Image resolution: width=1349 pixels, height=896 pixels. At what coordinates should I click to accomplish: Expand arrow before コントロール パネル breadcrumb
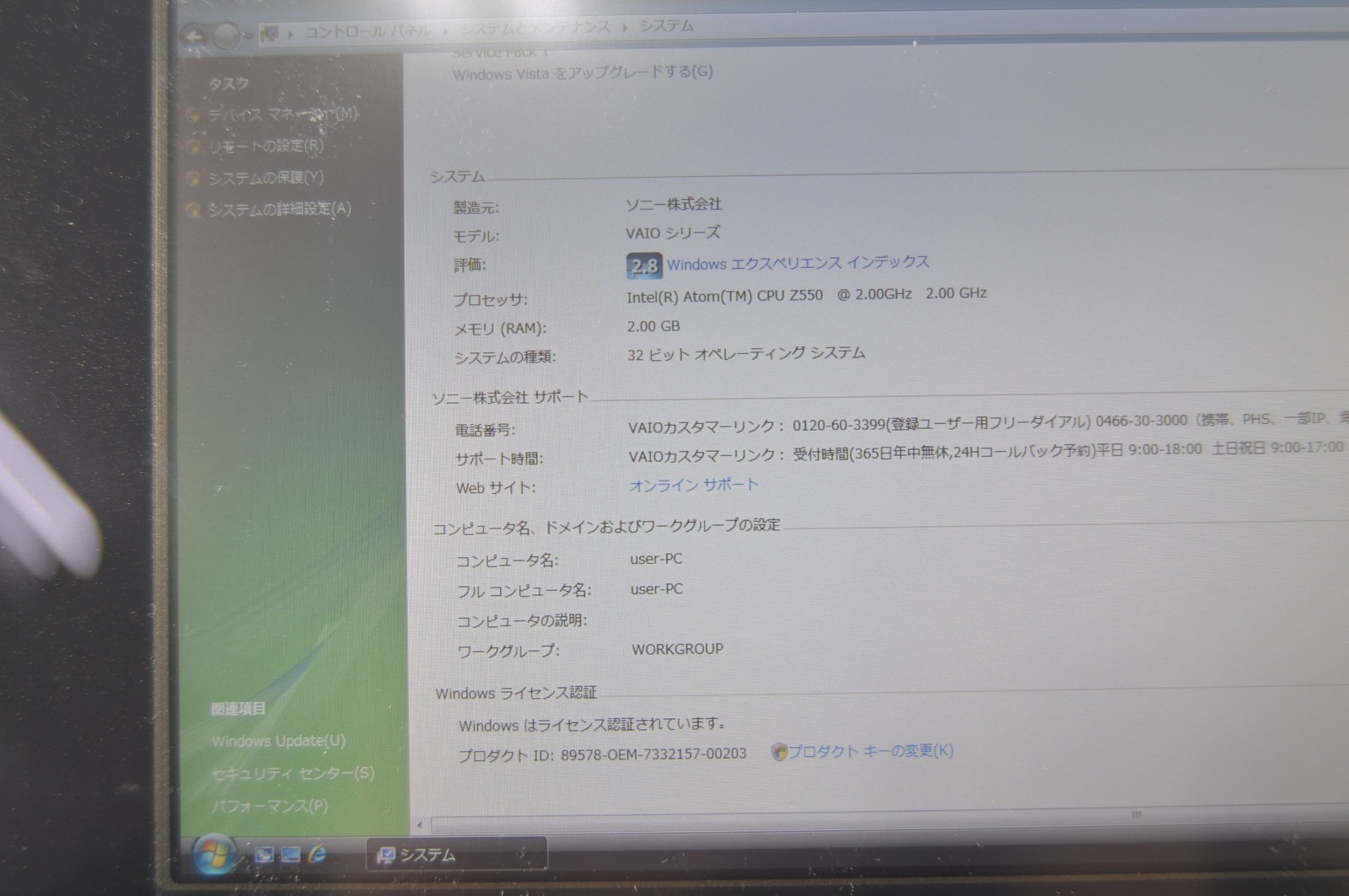pos(291,34)
